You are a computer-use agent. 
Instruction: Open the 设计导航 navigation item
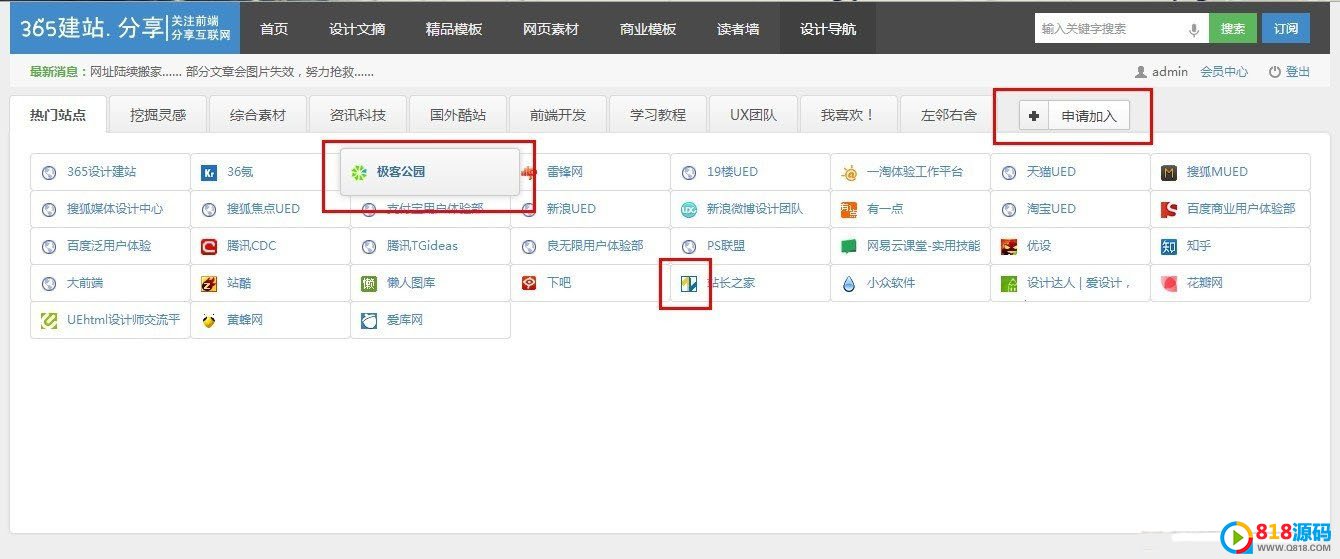coord(828,28)
